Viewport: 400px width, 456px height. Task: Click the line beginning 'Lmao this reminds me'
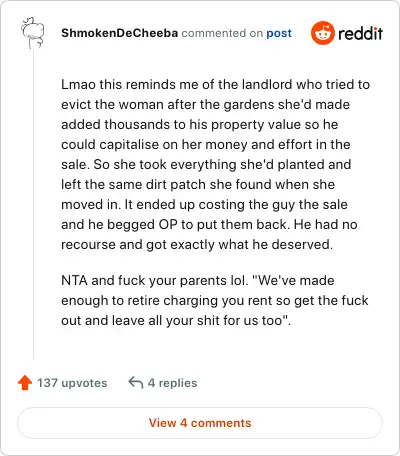pos(215,84)
